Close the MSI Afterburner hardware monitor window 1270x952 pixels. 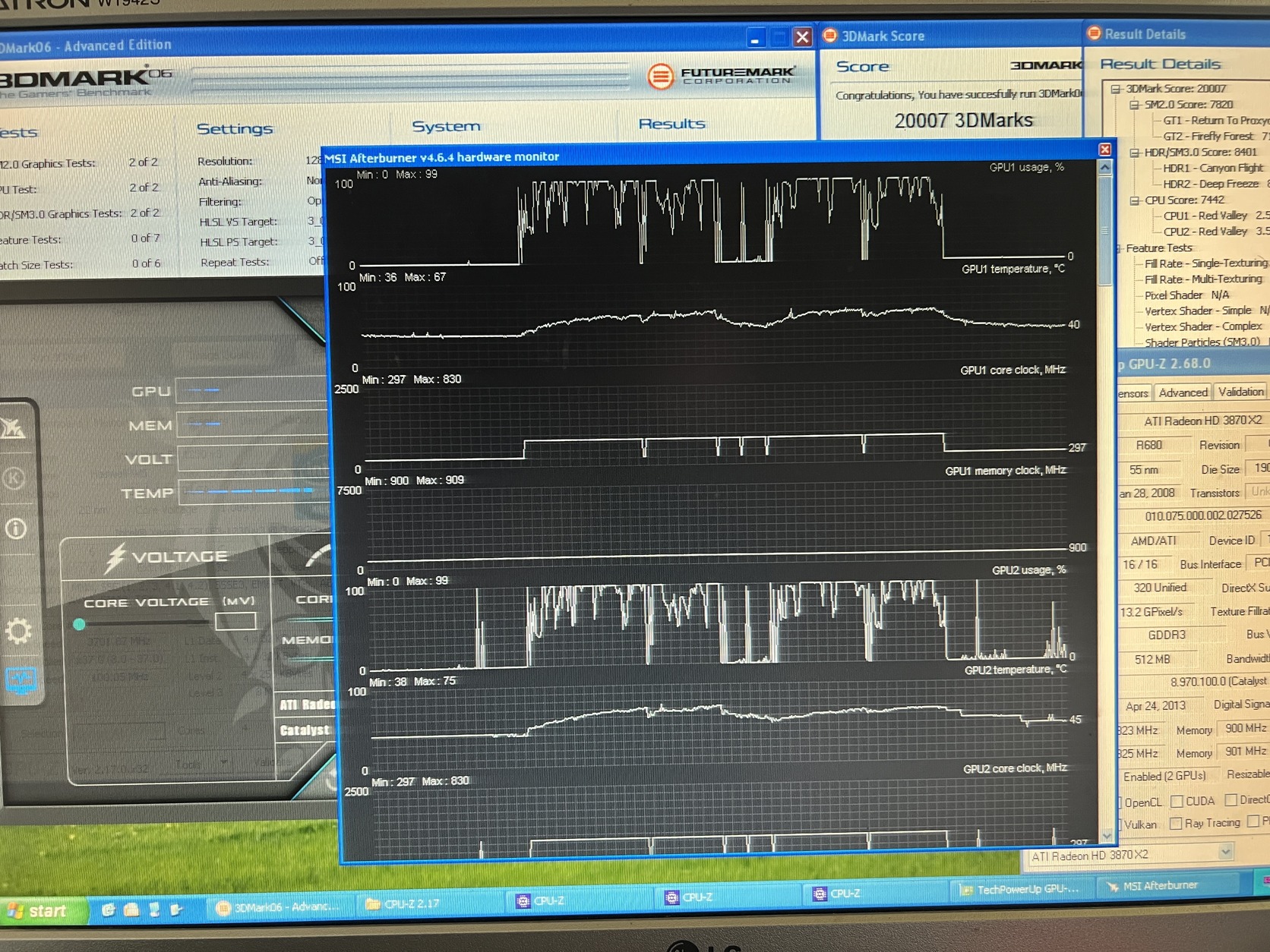(x=1105, y=150)
